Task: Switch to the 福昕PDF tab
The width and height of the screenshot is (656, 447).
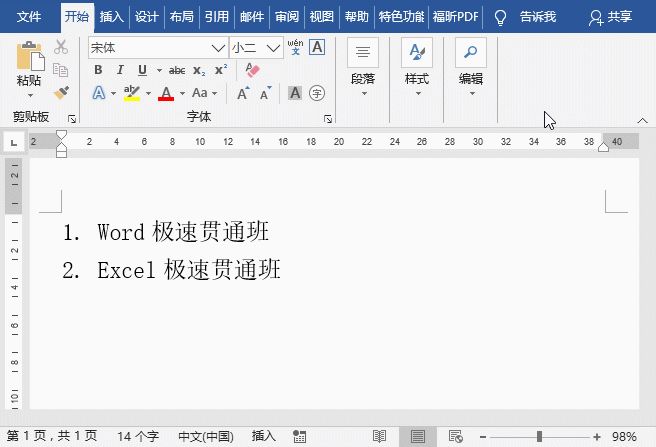Action: [x=456, y=17]
